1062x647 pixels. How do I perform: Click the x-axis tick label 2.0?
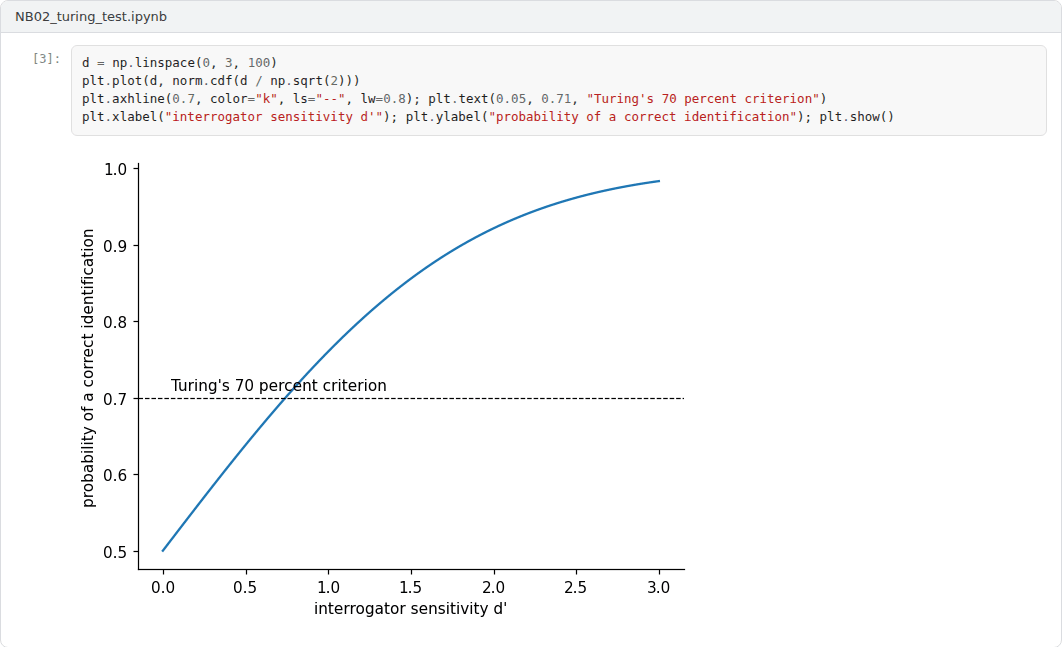point(494,587)
